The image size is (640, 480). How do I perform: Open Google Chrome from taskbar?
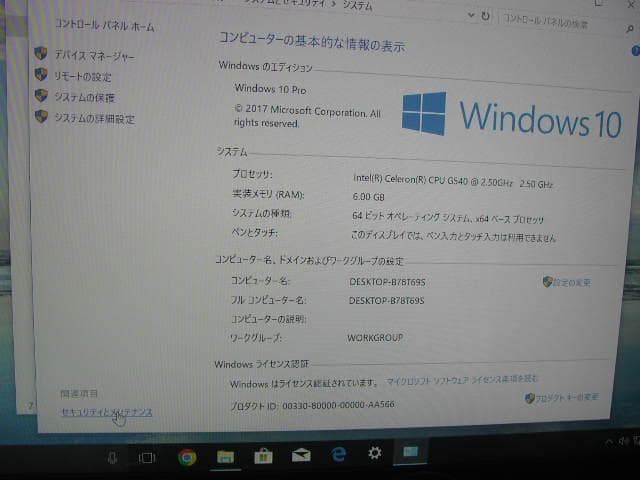click(187, 457)
